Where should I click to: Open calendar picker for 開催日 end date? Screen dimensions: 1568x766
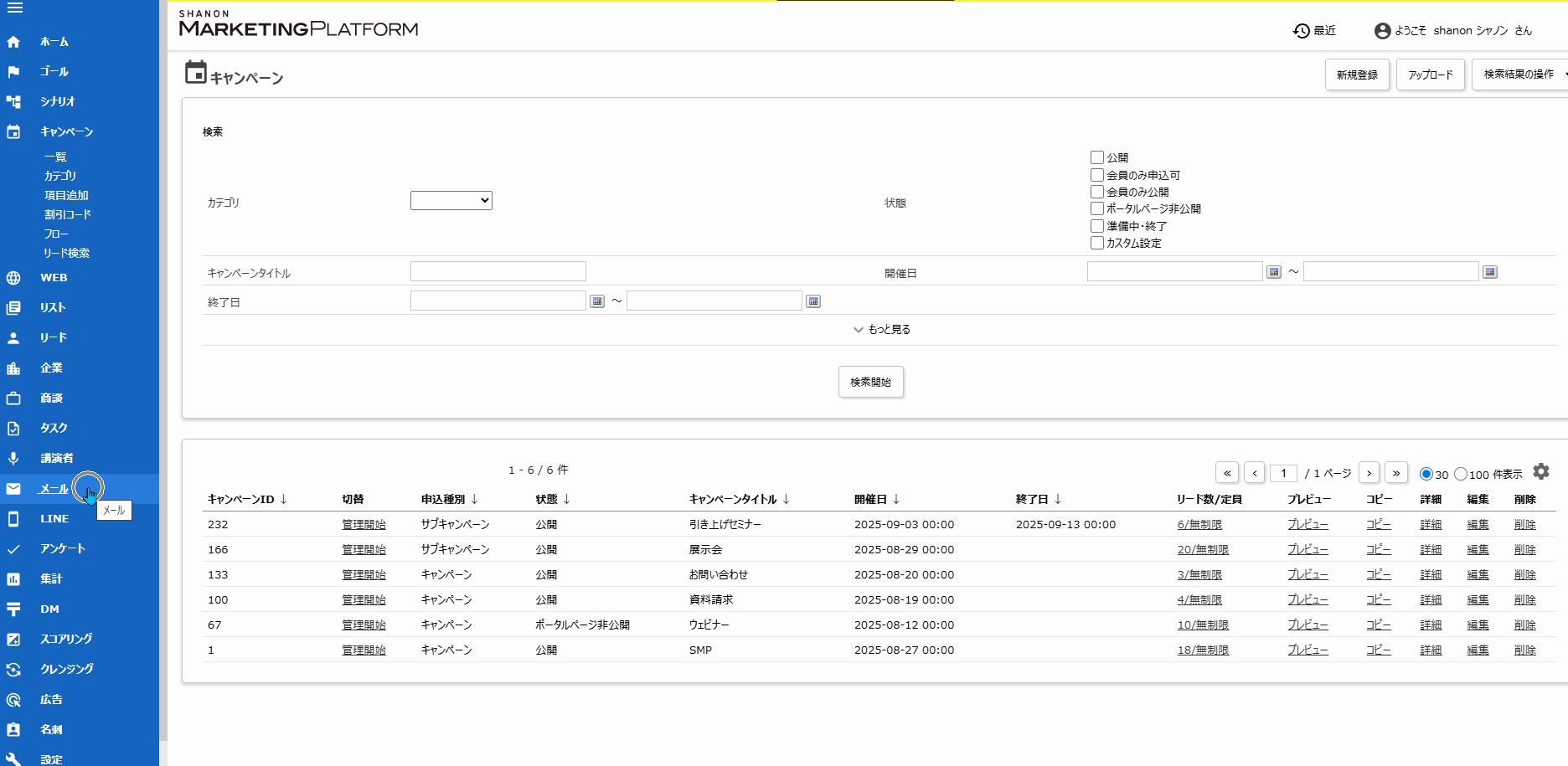click(x=1490, y=272)
